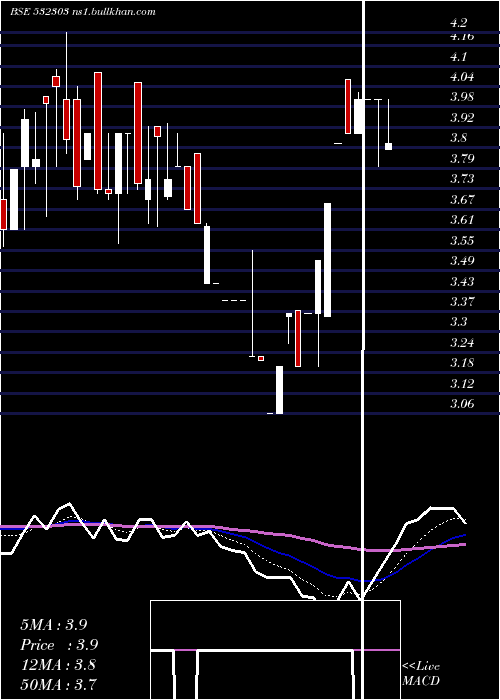The width and height of the screenshot is (500, 700).
Task: Click the 3.55 price axis label
Action: pyautogui.click(x=462, y=241)
